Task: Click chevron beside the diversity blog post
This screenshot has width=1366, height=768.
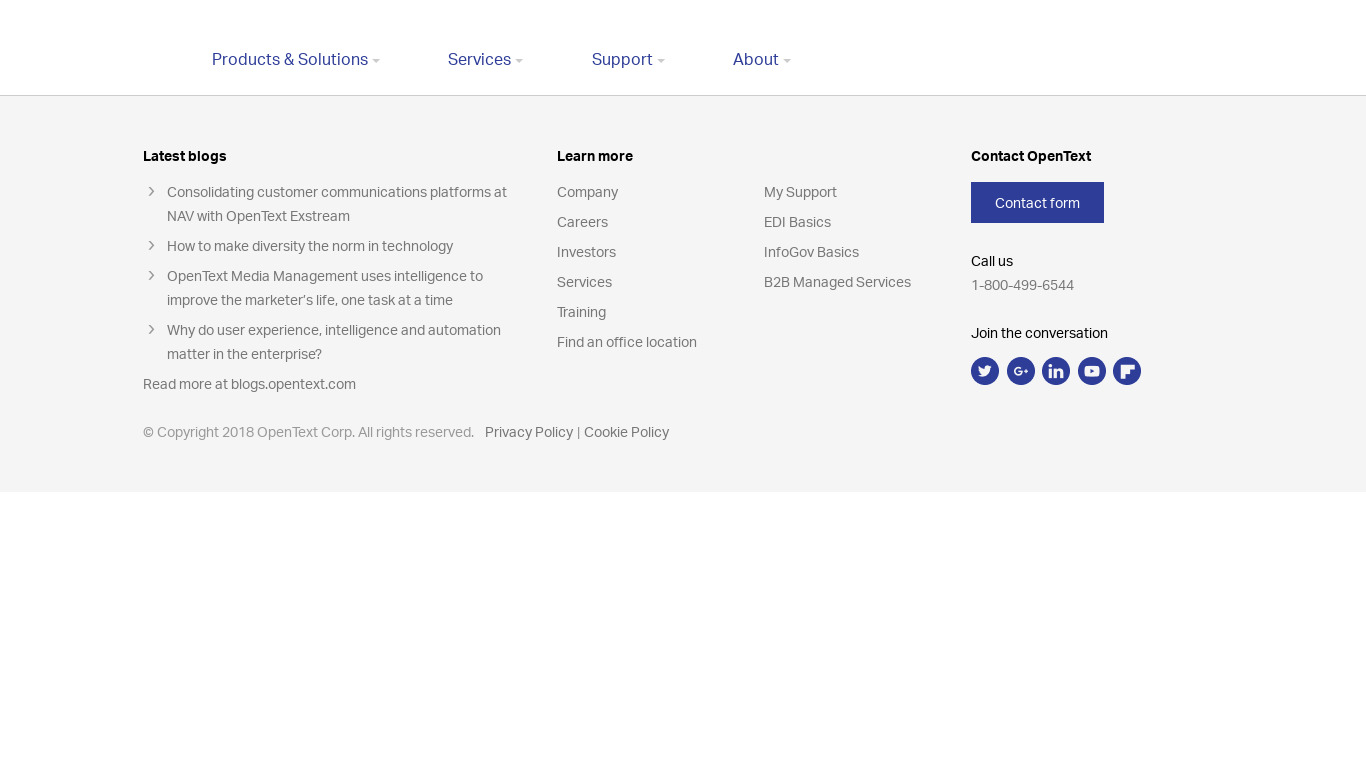Action: pos(152,246)
